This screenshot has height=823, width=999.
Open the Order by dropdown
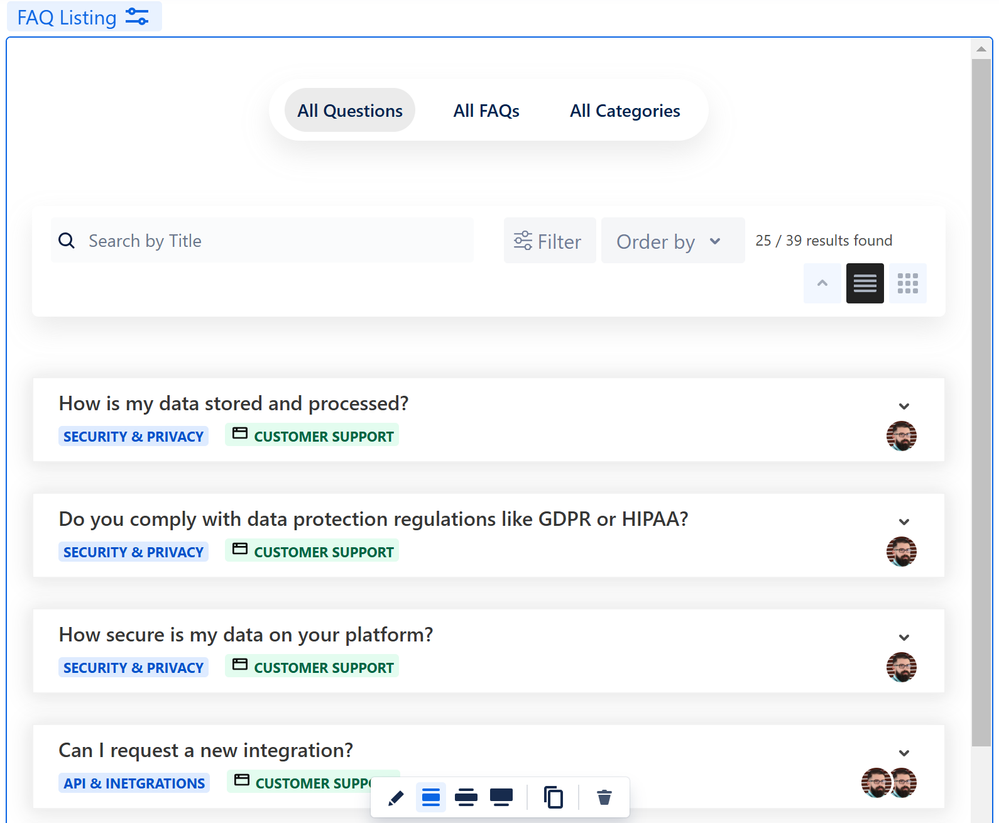(x=672, y=241)
